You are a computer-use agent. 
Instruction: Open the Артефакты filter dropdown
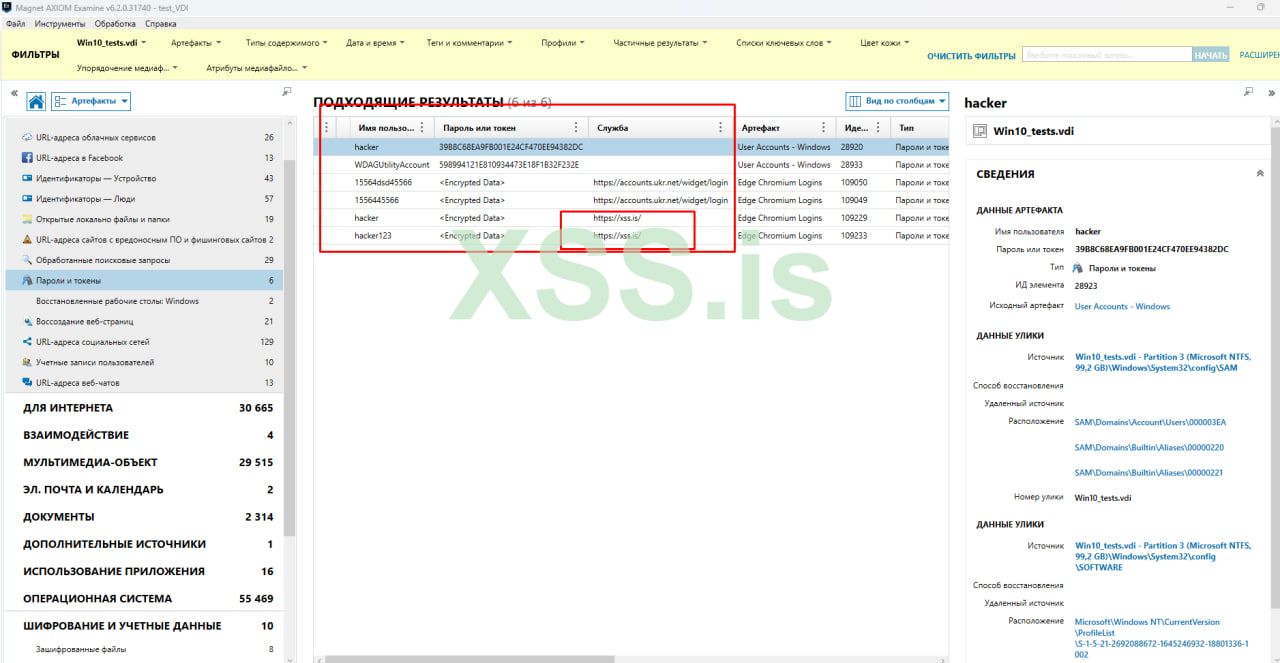pos(198,43)
